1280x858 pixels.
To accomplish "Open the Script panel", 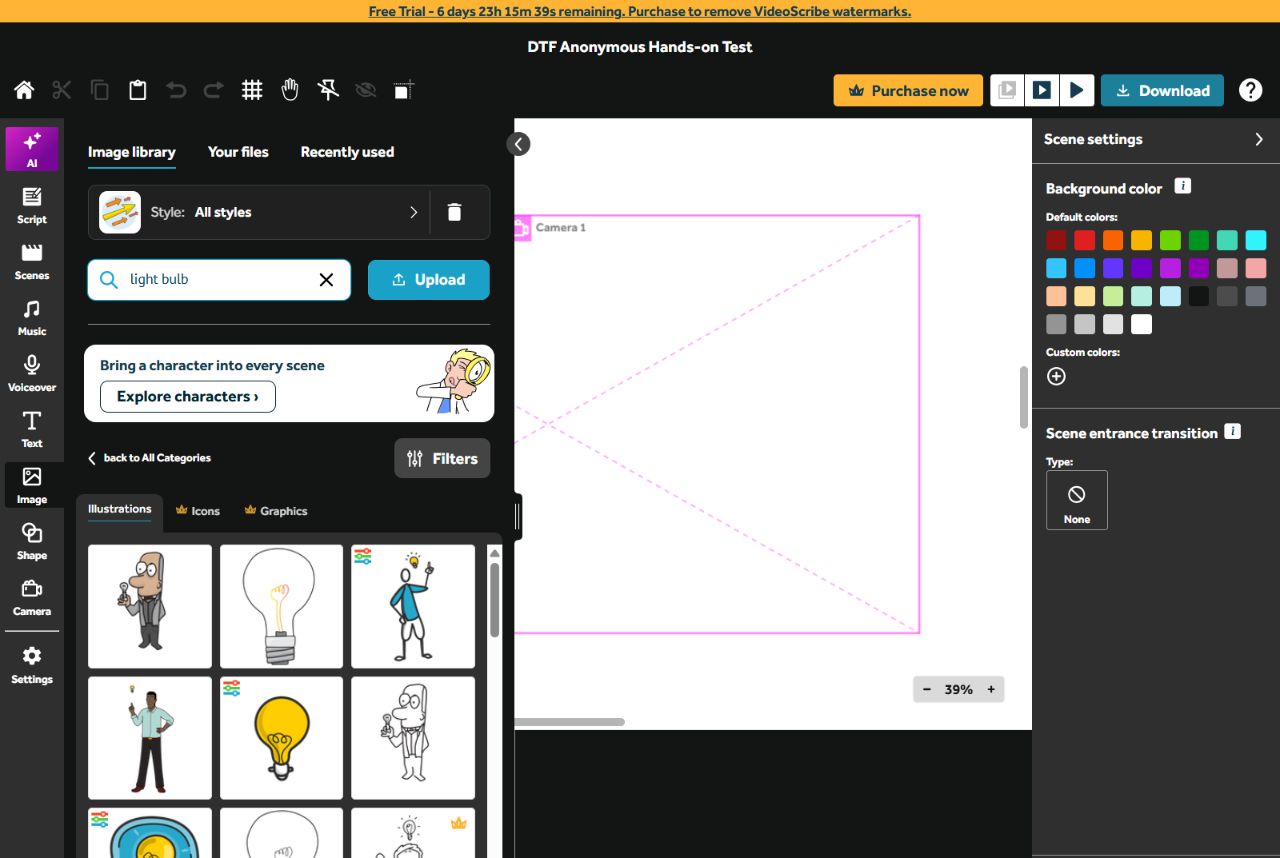I will click(x=32, y=205).
